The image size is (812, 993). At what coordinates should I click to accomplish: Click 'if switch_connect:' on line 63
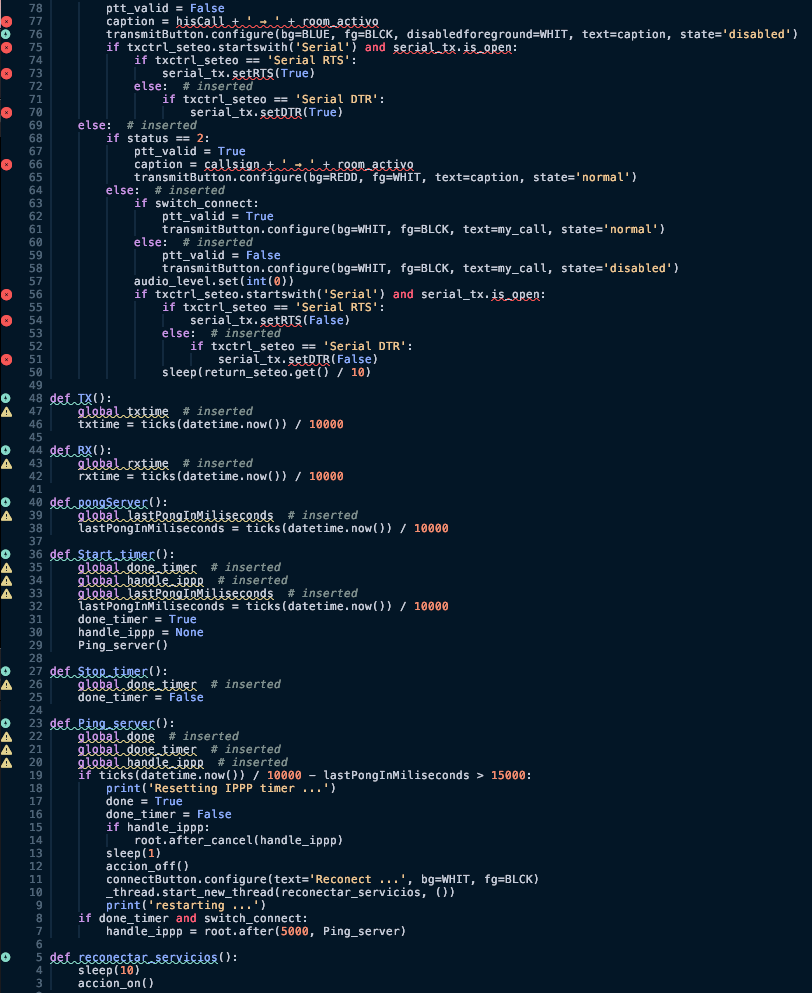tap(196, 203)
